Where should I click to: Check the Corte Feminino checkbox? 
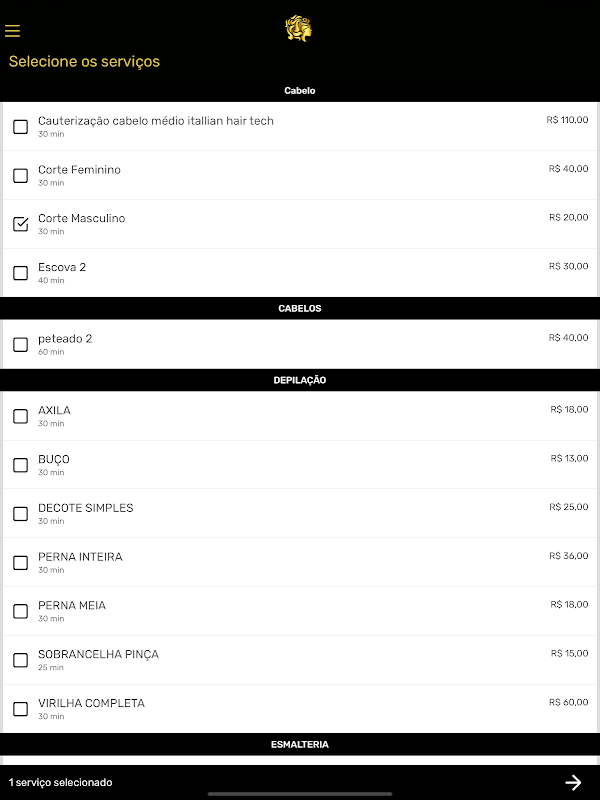click(20, 176)
